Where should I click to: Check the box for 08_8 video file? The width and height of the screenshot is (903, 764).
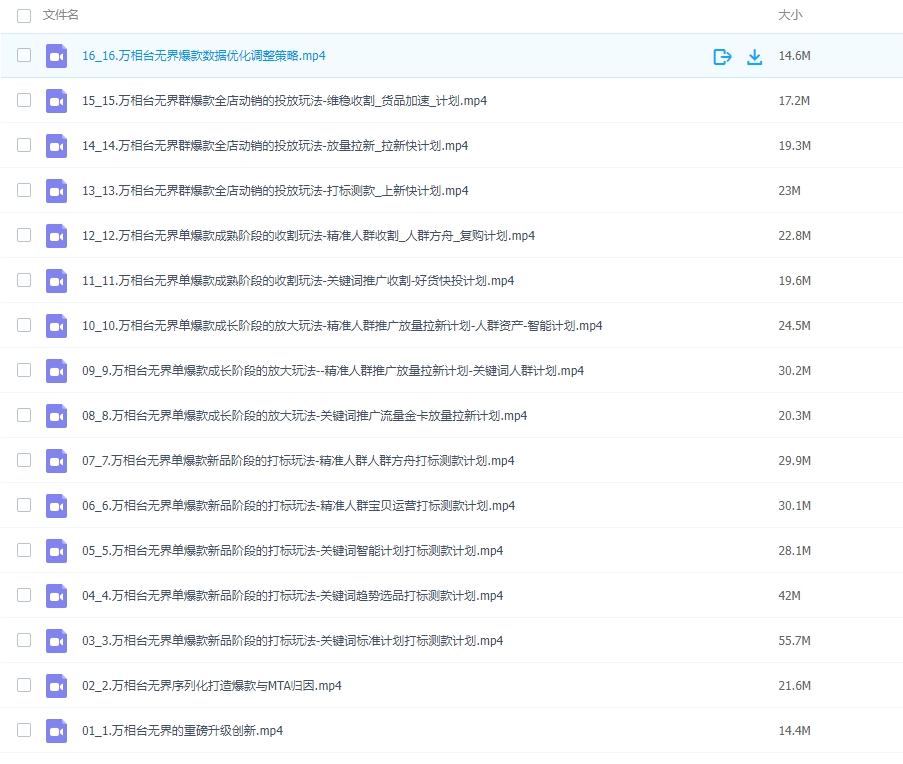point(24,416)
